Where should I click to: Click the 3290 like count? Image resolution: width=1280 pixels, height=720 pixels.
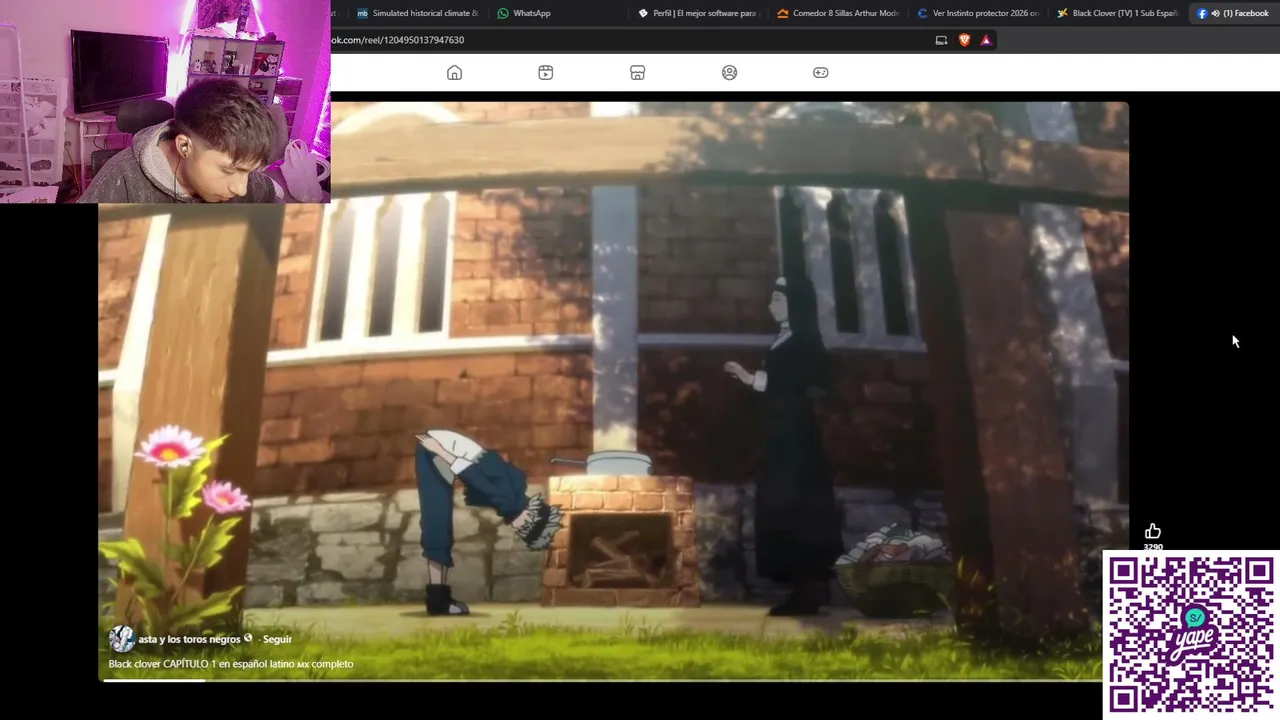pos(1153,547)
